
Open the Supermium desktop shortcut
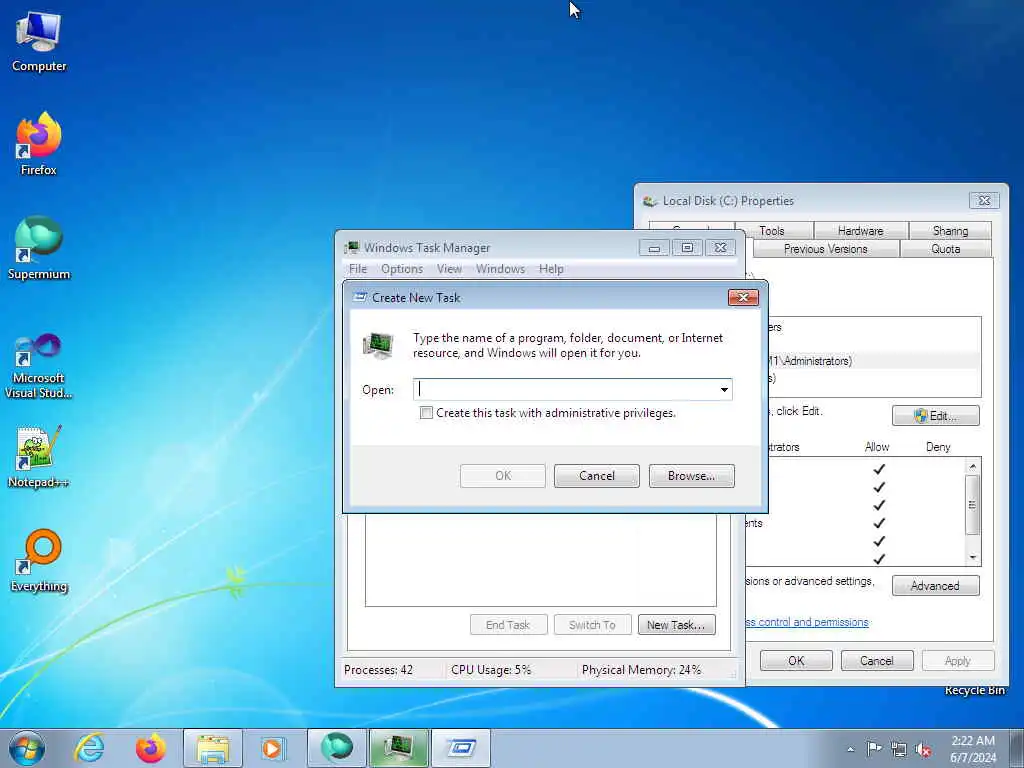(39, 248)
